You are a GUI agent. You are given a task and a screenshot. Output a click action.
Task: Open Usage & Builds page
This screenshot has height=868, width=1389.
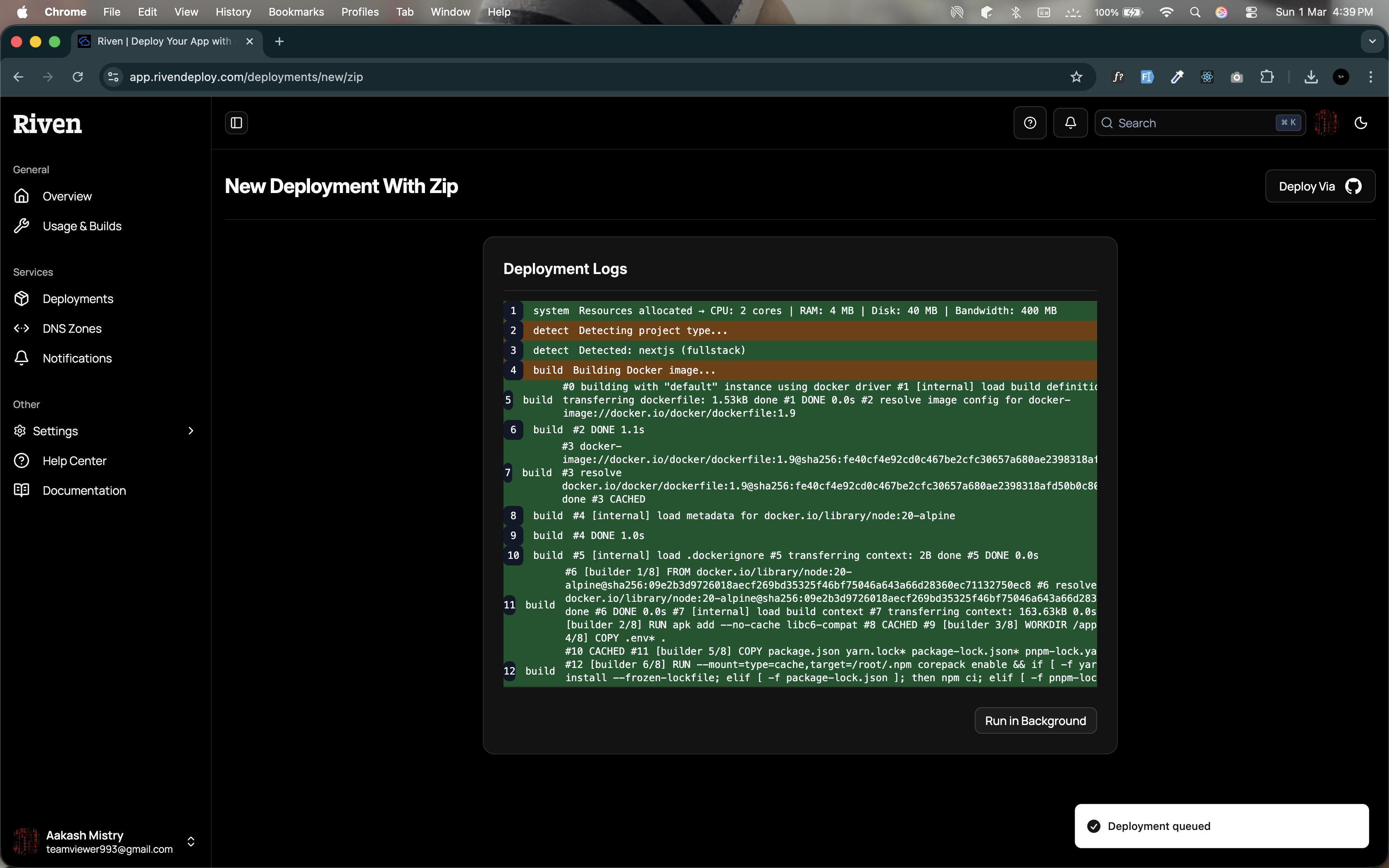tap(82, 226)
